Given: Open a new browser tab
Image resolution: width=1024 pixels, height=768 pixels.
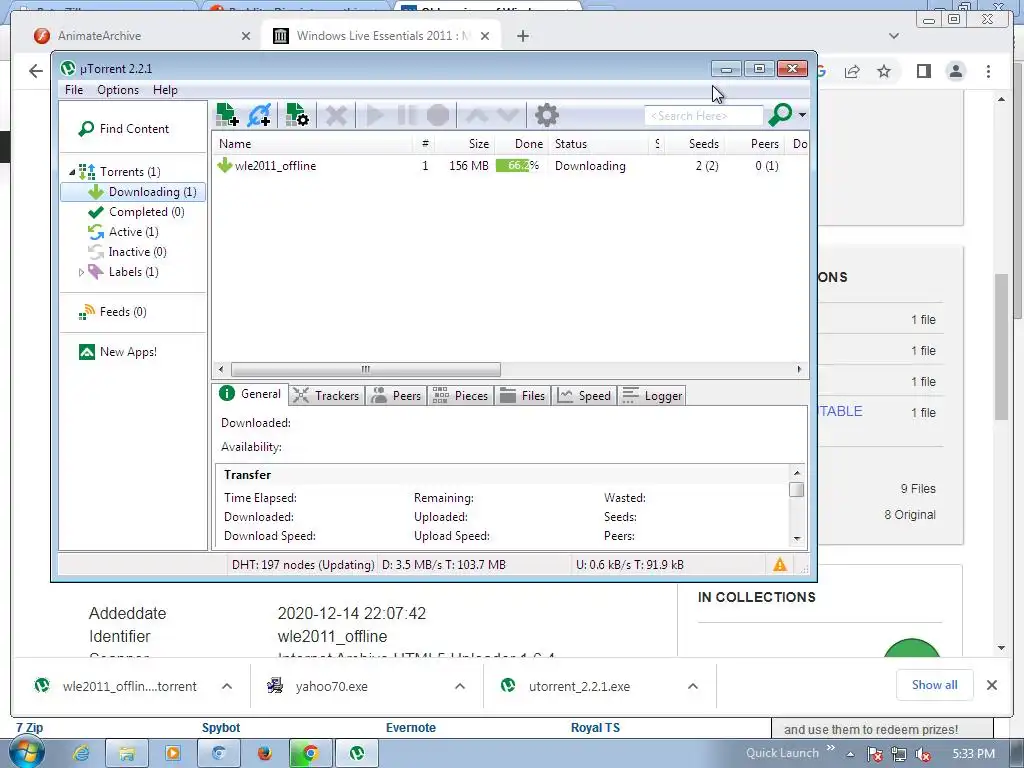Looking at the screenshot, I should (x=522, y=36).
